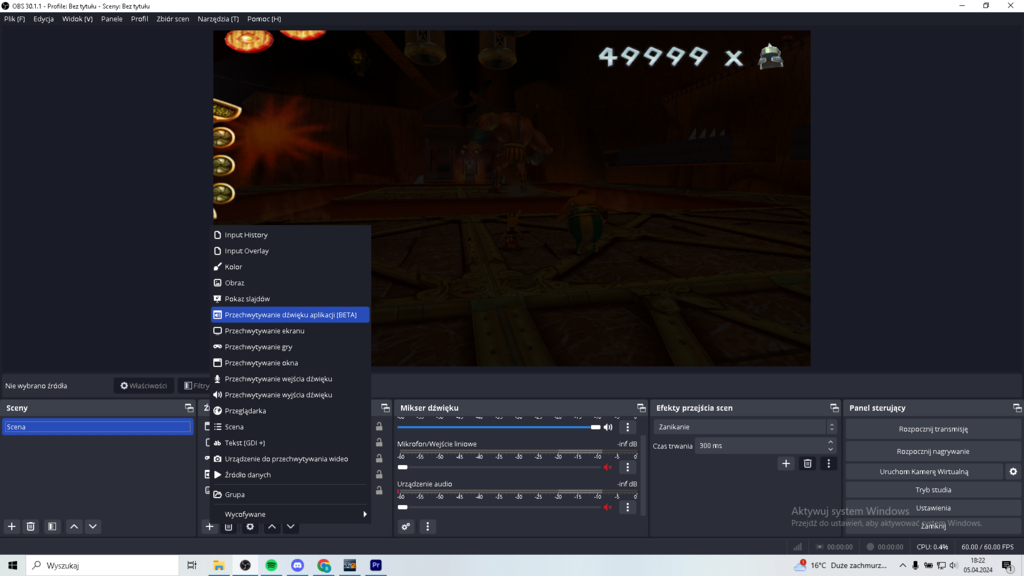Click the Windows Start button
The width and height of the screenshot is (1024, 576).
12,566
